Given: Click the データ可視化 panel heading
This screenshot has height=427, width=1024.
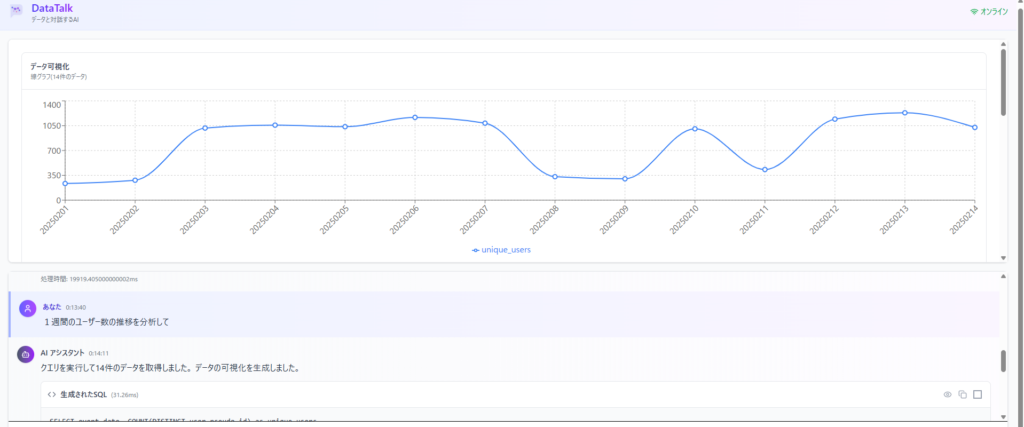Looking at the screenshot, I should [x=50, y=66].
